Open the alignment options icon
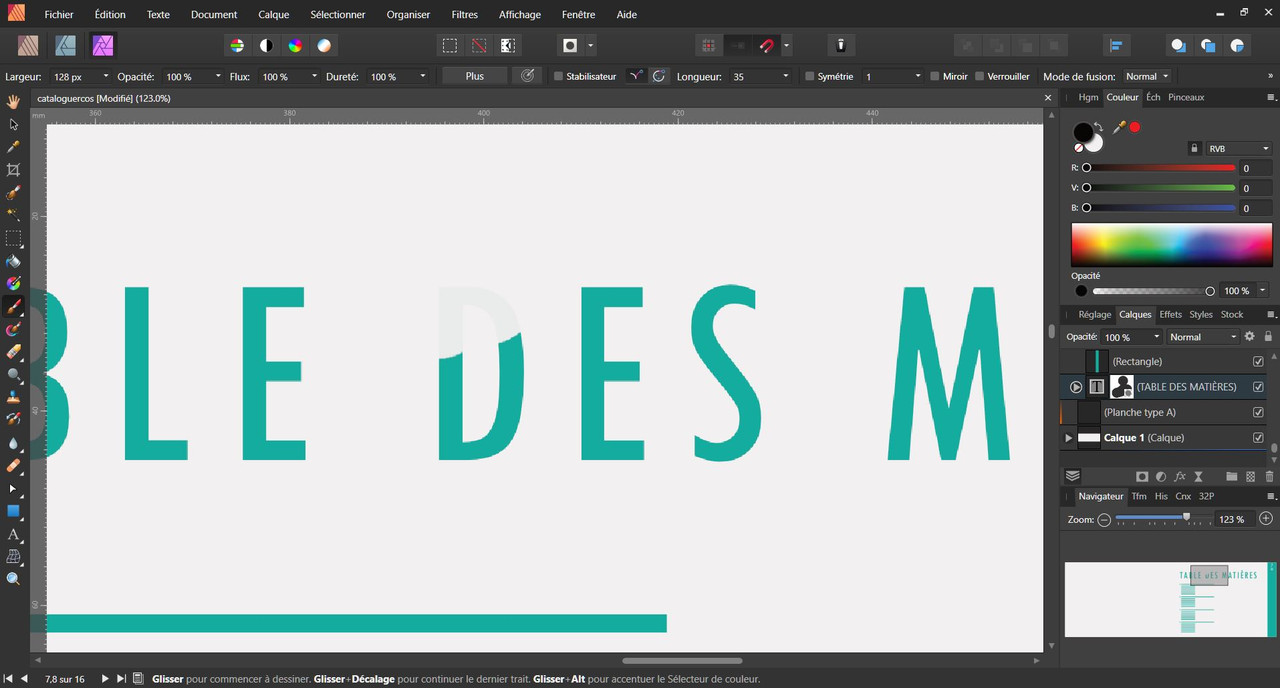The height and width of the screenshot is (688, 1280). point(1116,45)
